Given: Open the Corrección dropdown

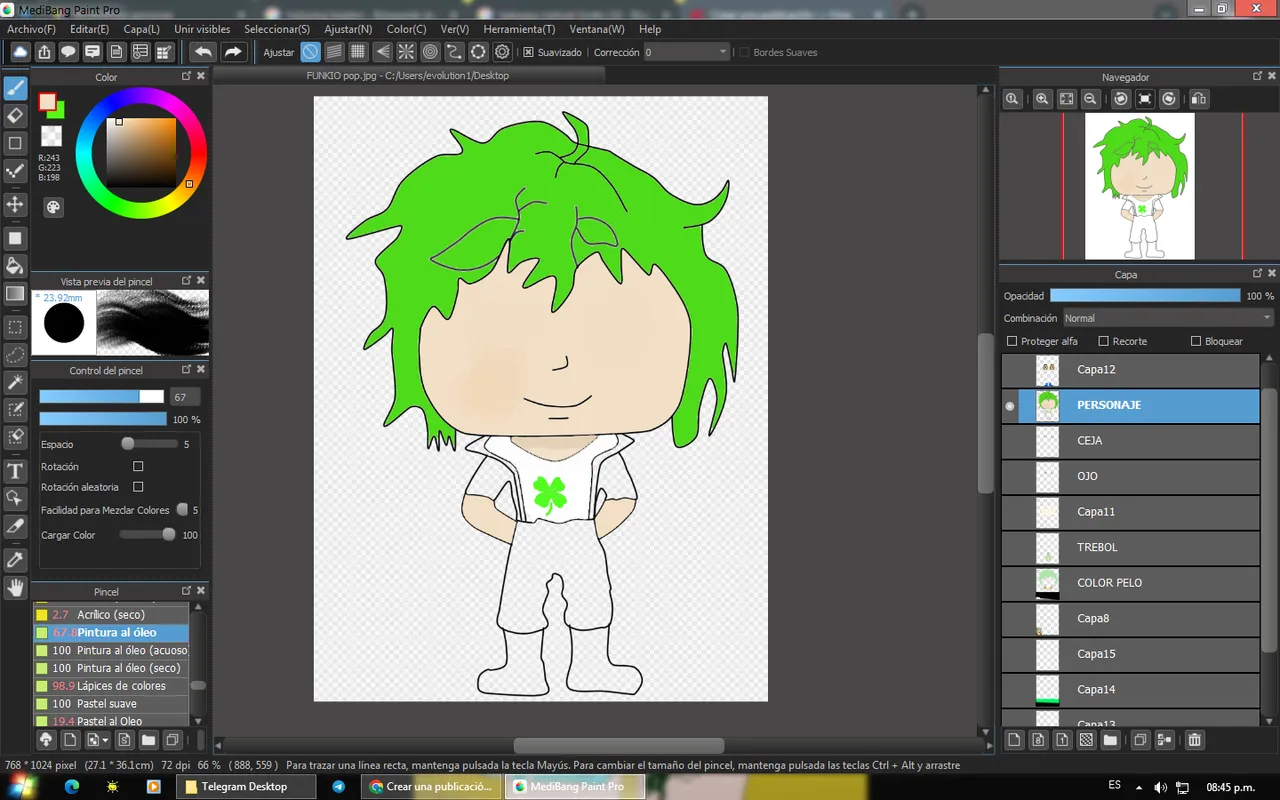Looking at the screenshot, I should [x=686, y=52].
